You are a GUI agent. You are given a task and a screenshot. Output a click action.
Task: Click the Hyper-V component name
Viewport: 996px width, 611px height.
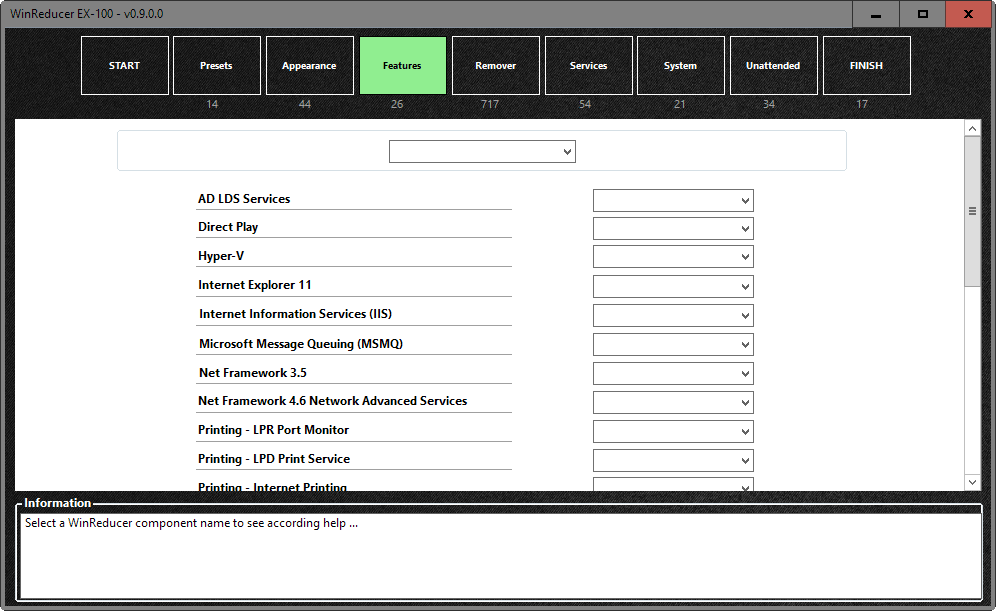221,256
